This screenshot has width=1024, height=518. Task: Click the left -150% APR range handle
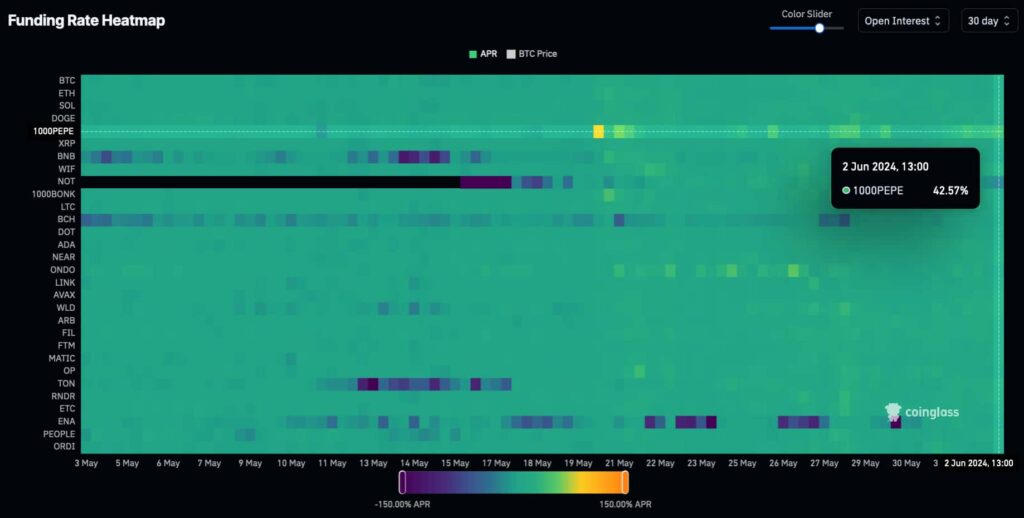(402, 482)
